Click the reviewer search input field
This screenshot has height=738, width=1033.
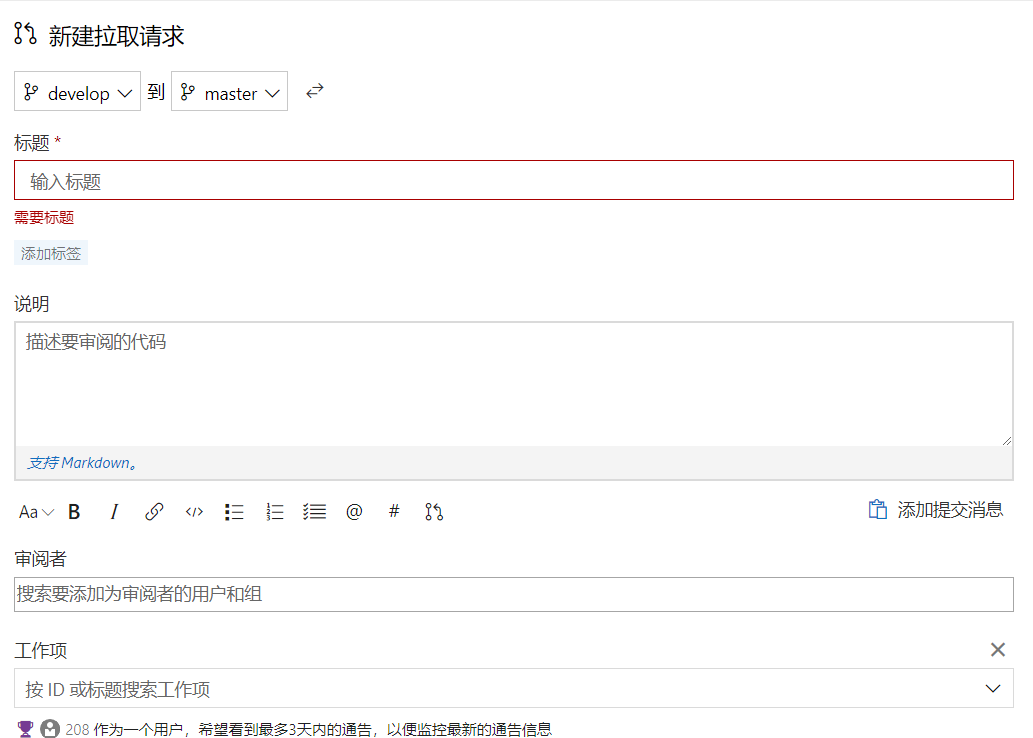click(400, 593)
